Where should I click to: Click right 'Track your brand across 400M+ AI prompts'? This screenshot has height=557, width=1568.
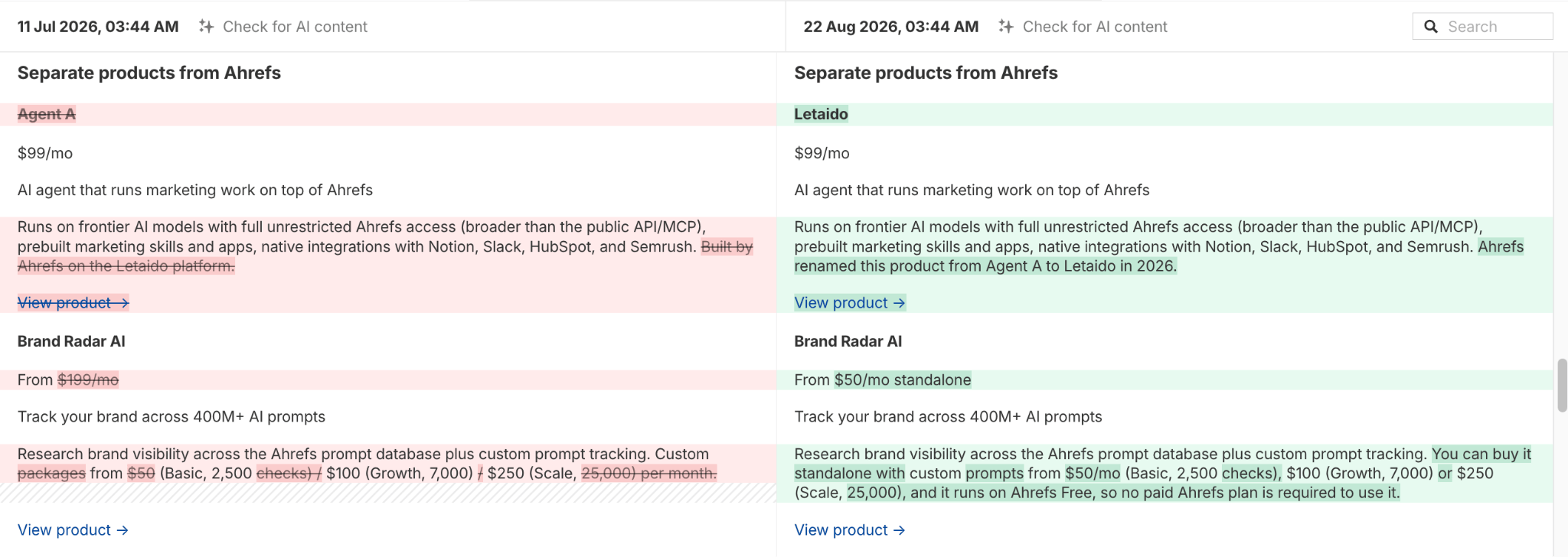coord(948,417)
